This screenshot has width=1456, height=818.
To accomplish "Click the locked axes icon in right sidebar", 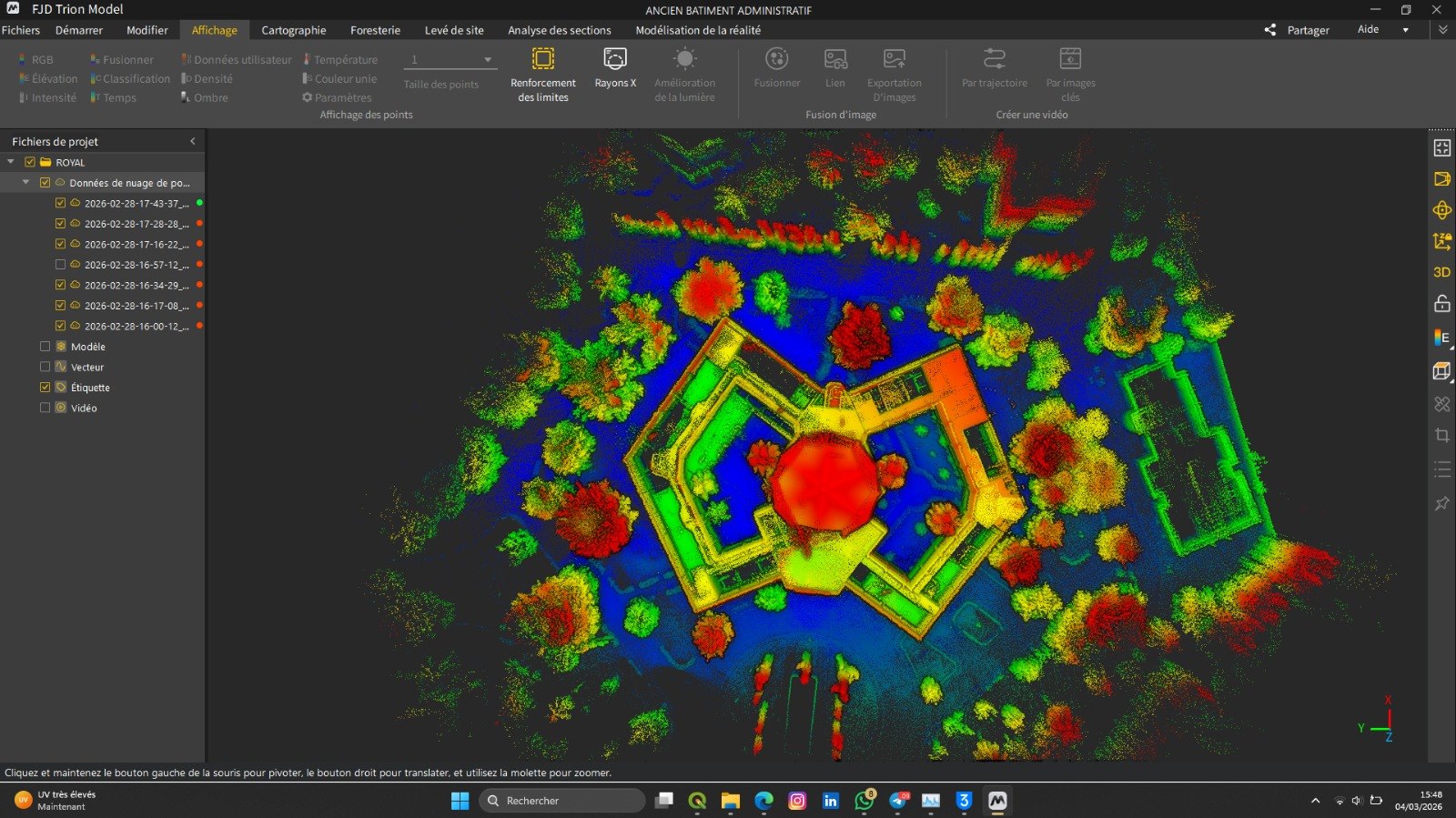I will (1441, 241).
